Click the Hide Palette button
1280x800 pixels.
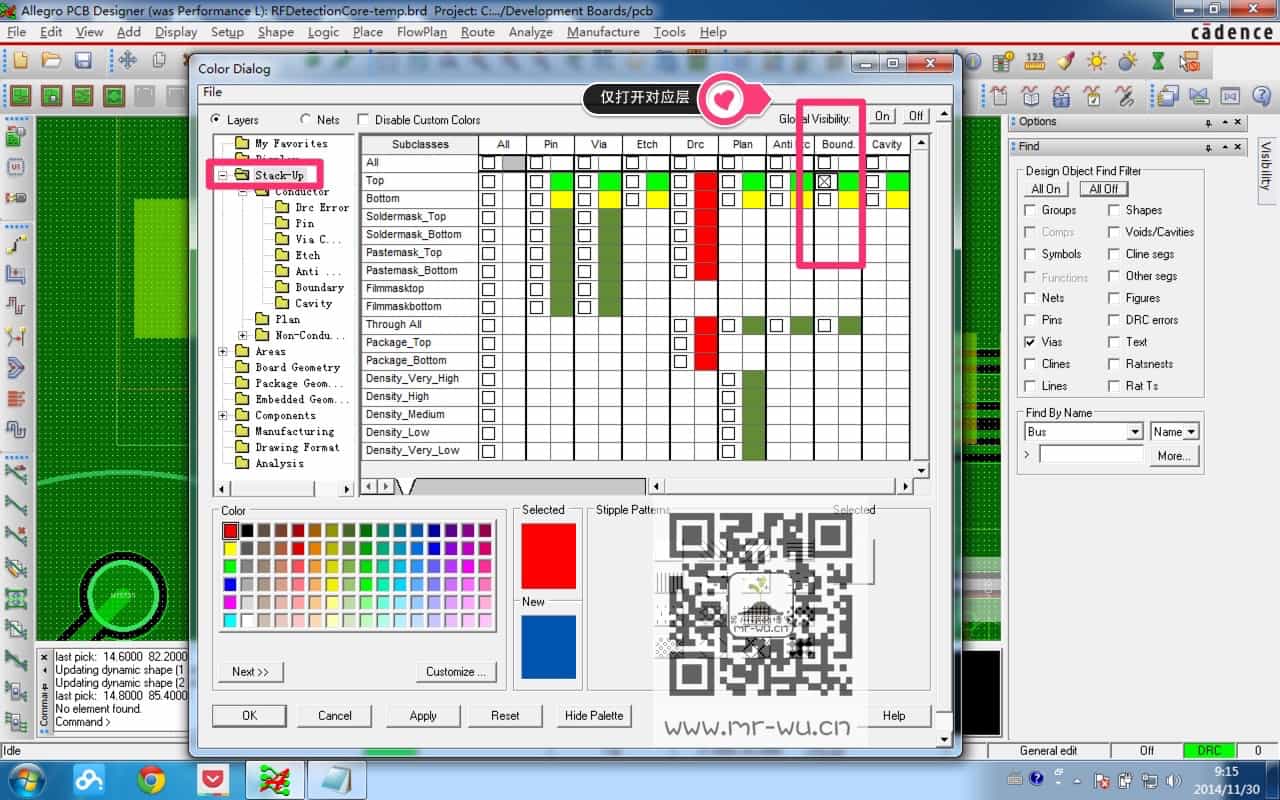click(x=594, y=715)
